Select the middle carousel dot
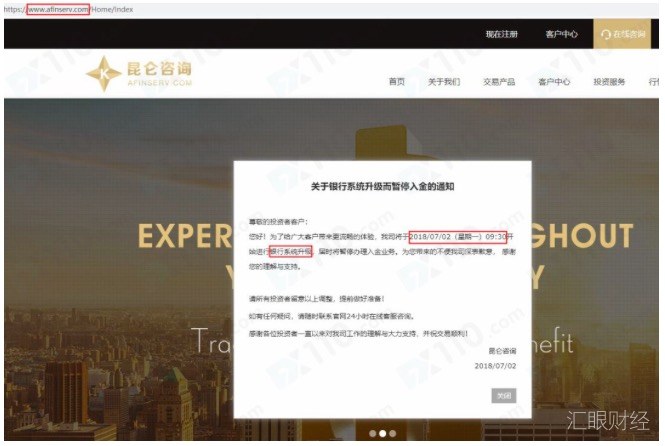Image resolution: width=665 pixels, height=446 pixels. click(383, 433)
